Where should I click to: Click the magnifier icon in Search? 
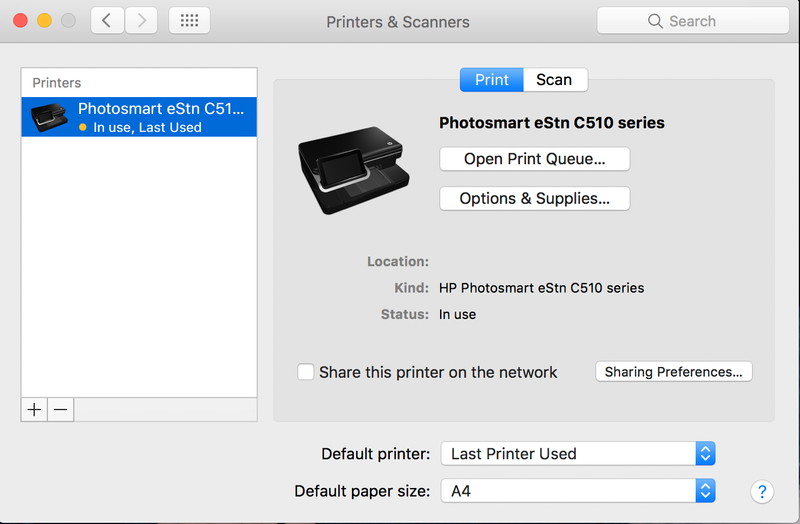coord(655,21)
